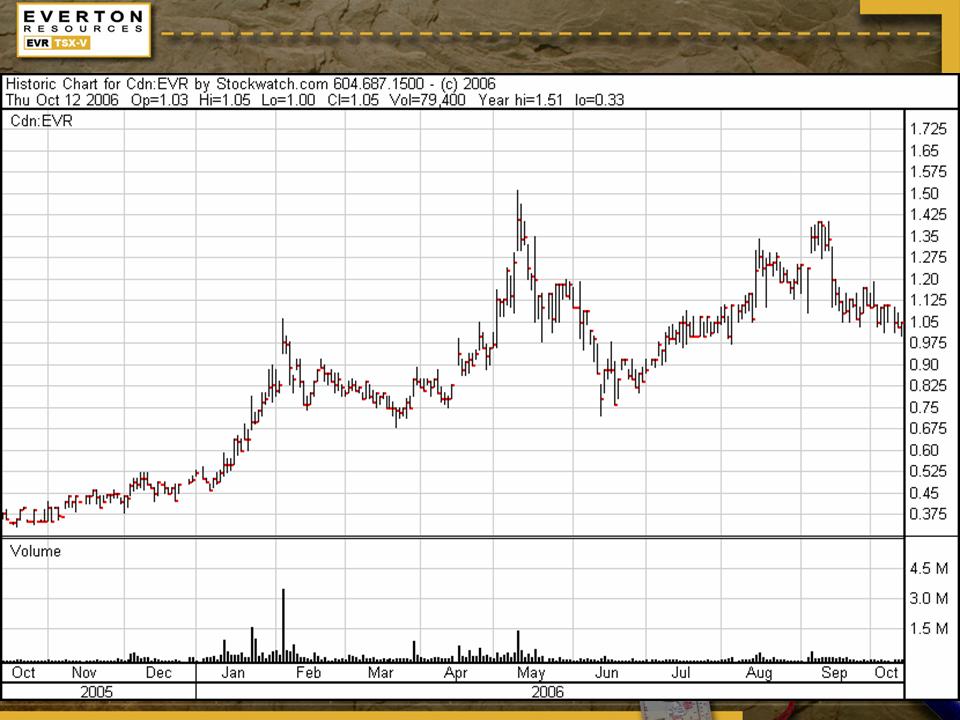Click the tallest volume bar near February
The height and width of the screenshot is (720, 960).
[x=283, y=625]
